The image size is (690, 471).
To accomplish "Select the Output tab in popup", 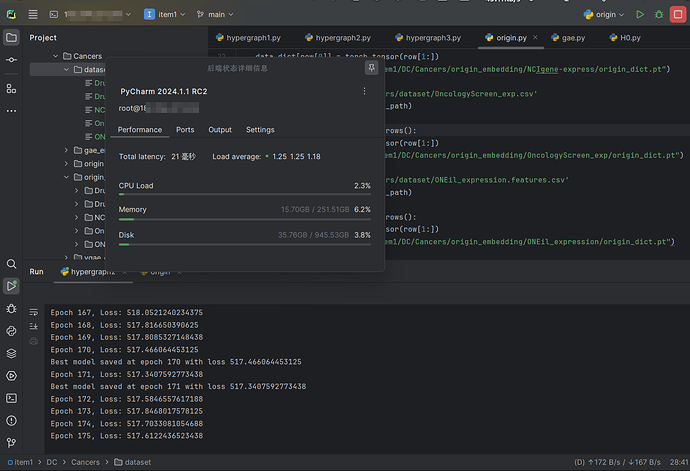I will 220,130.
